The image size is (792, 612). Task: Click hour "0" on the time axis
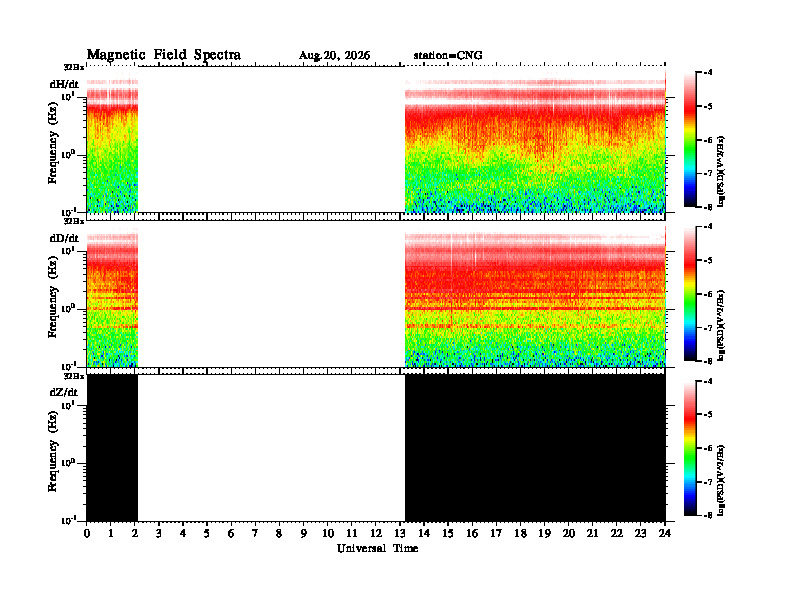pyautogui.click(x=87, y=533)
